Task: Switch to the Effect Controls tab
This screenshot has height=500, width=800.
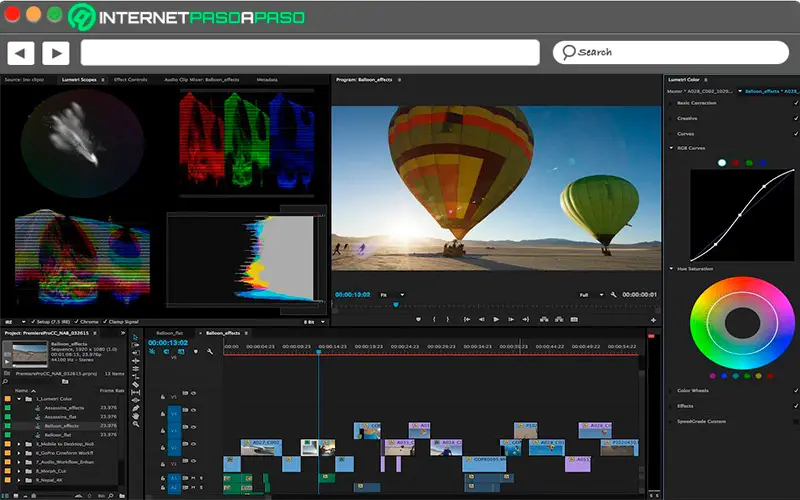Action: [x=130, y=79]
